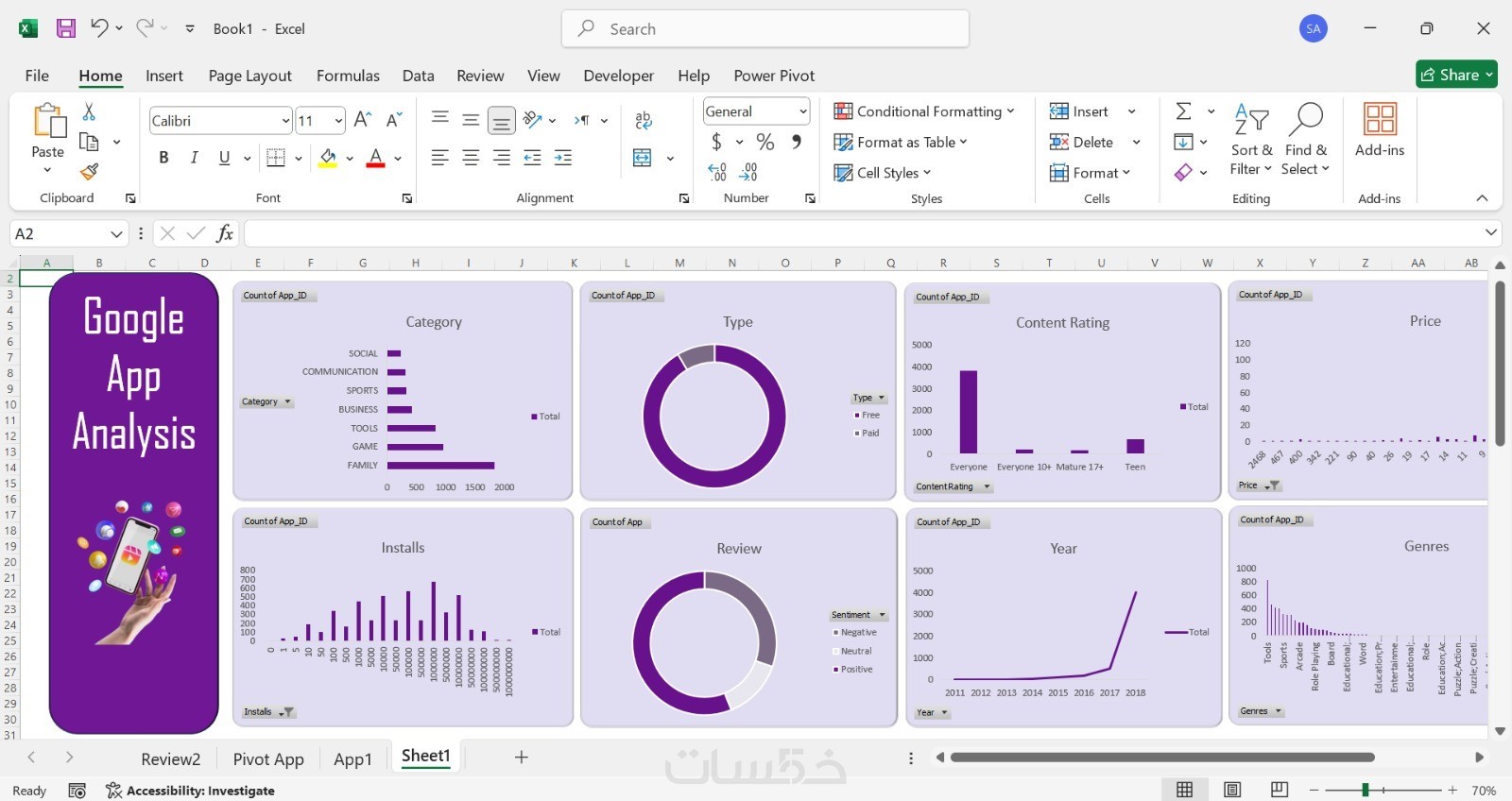Screen dimensions: 1512x801
Task: Toggle Italic formatting
Action: point(194,158)
